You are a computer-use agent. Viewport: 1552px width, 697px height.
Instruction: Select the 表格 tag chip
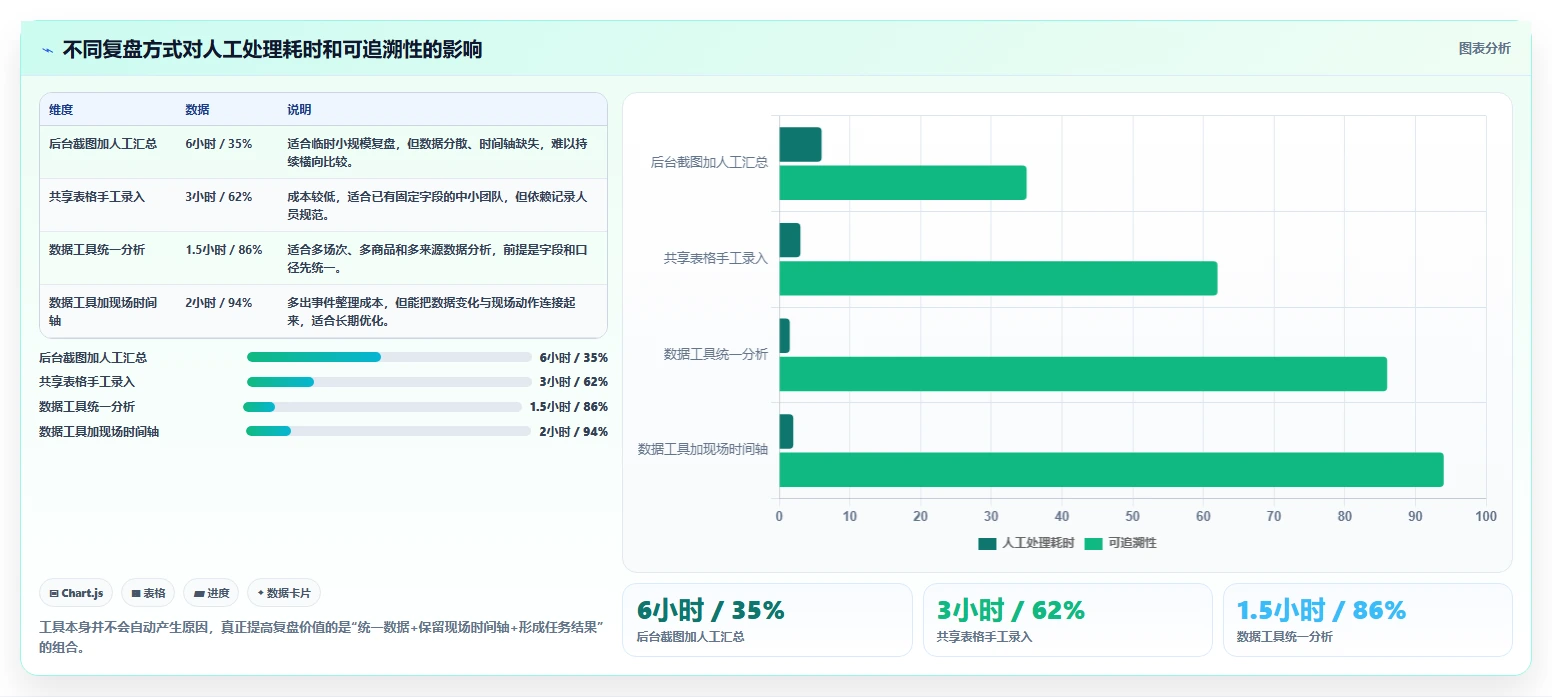[x=148, y=593]
